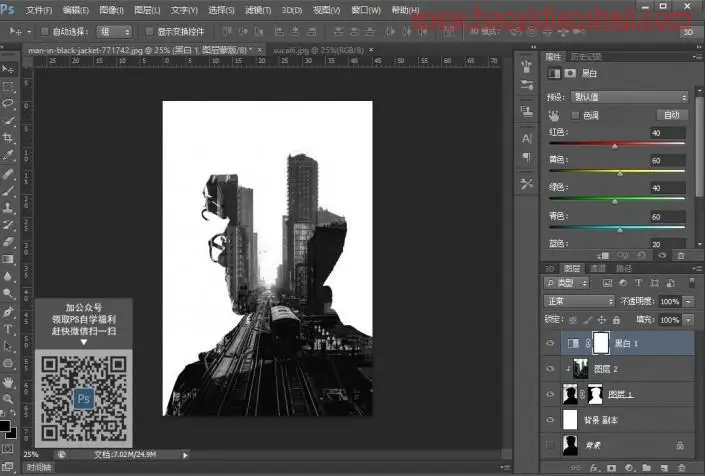705x476 pixels.
Task: Switch to the 历史记录 history tab
Action: click(586, 57)
